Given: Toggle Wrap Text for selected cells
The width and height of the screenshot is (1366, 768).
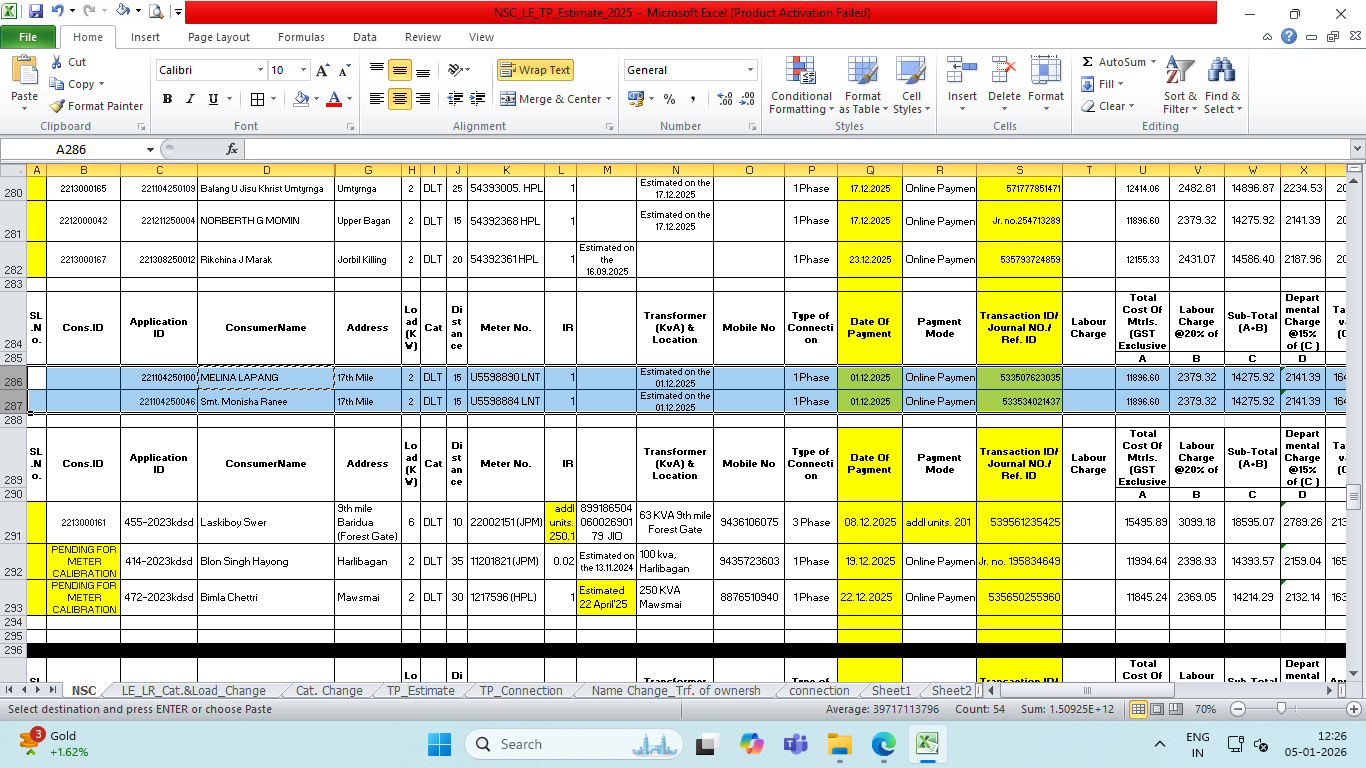Looking at the screenshot, I should click(535, 70).
